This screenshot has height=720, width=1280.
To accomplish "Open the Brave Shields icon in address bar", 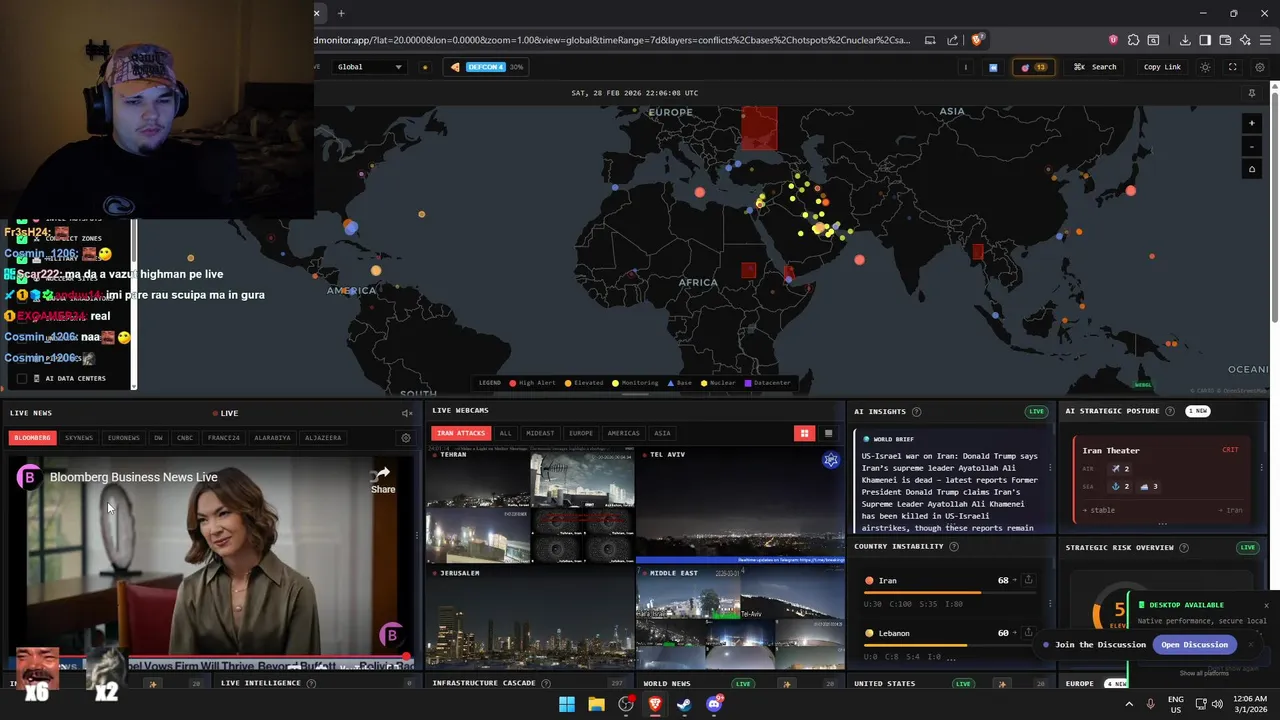I will [977, 40].
